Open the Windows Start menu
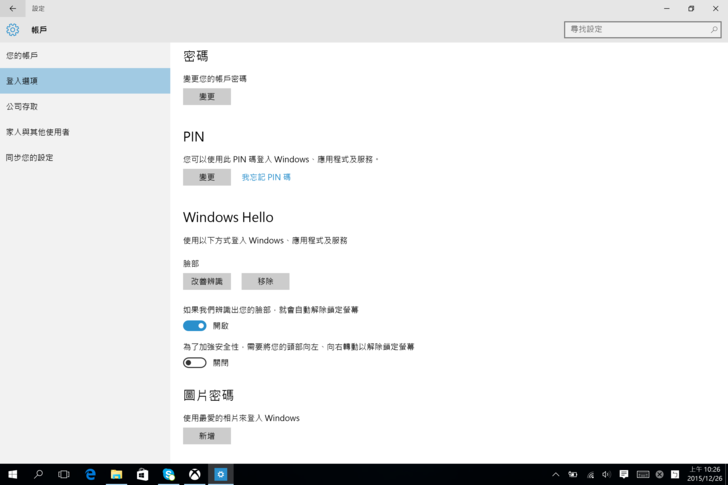The height and width of the screenshot is (485, 728). pos(13,474)
